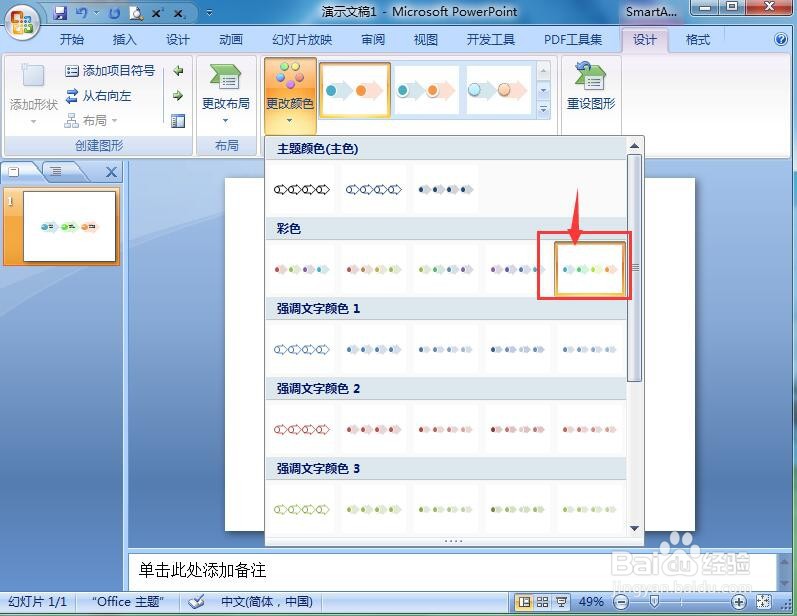This screenshot has width=797, height=616.
Task: Click 重设图形 button
Action: click(591, 86)
